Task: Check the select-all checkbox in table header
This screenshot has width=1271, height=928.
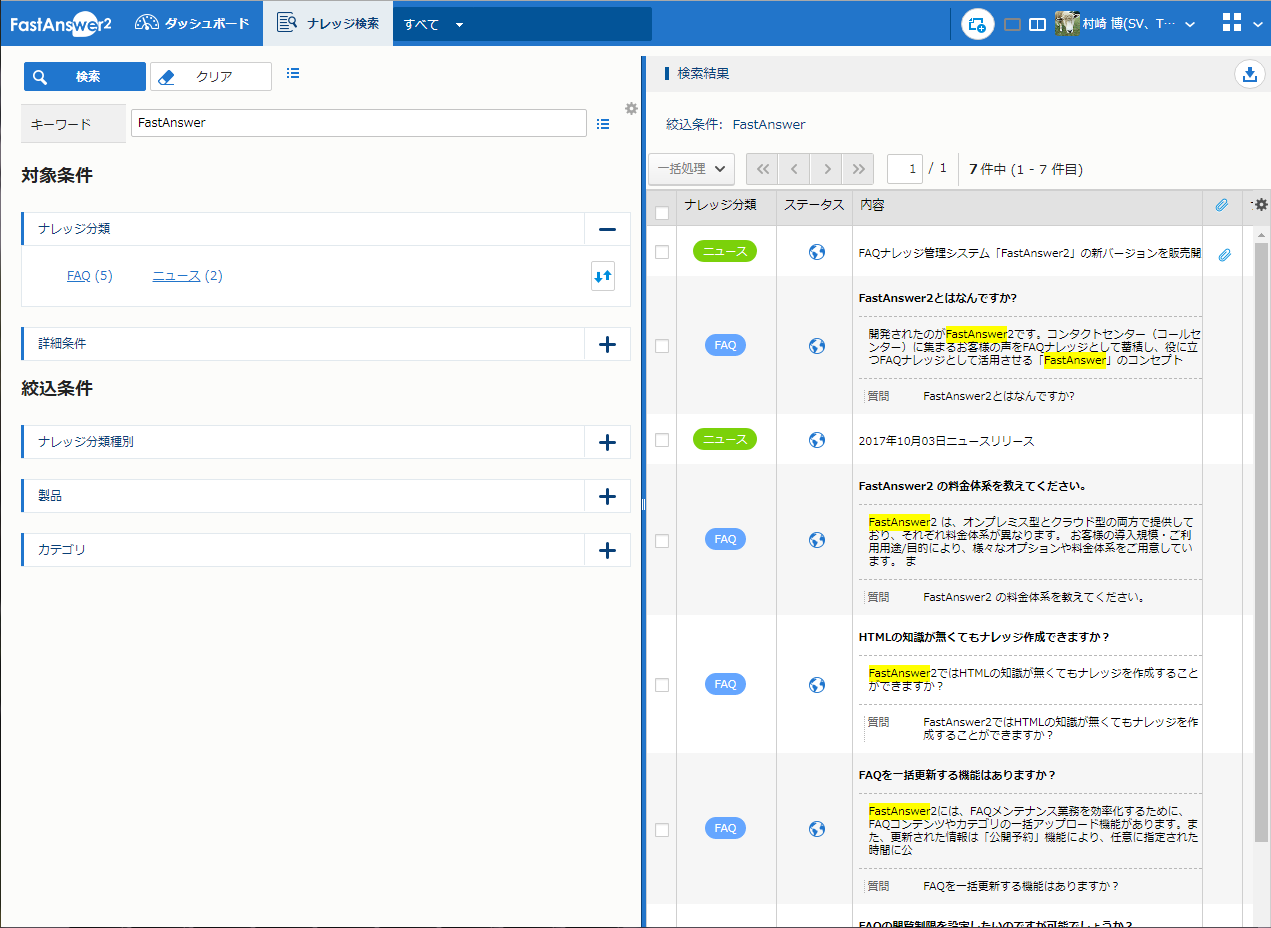Action: (662, 212)
